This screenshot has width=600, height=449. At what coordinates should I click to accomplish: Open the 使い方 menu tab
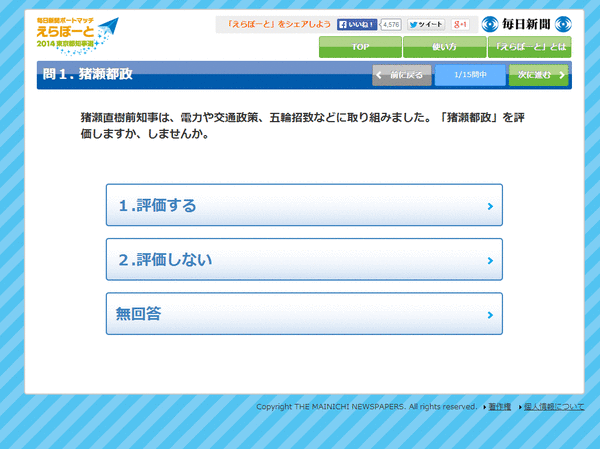click(x=444, y=47)
